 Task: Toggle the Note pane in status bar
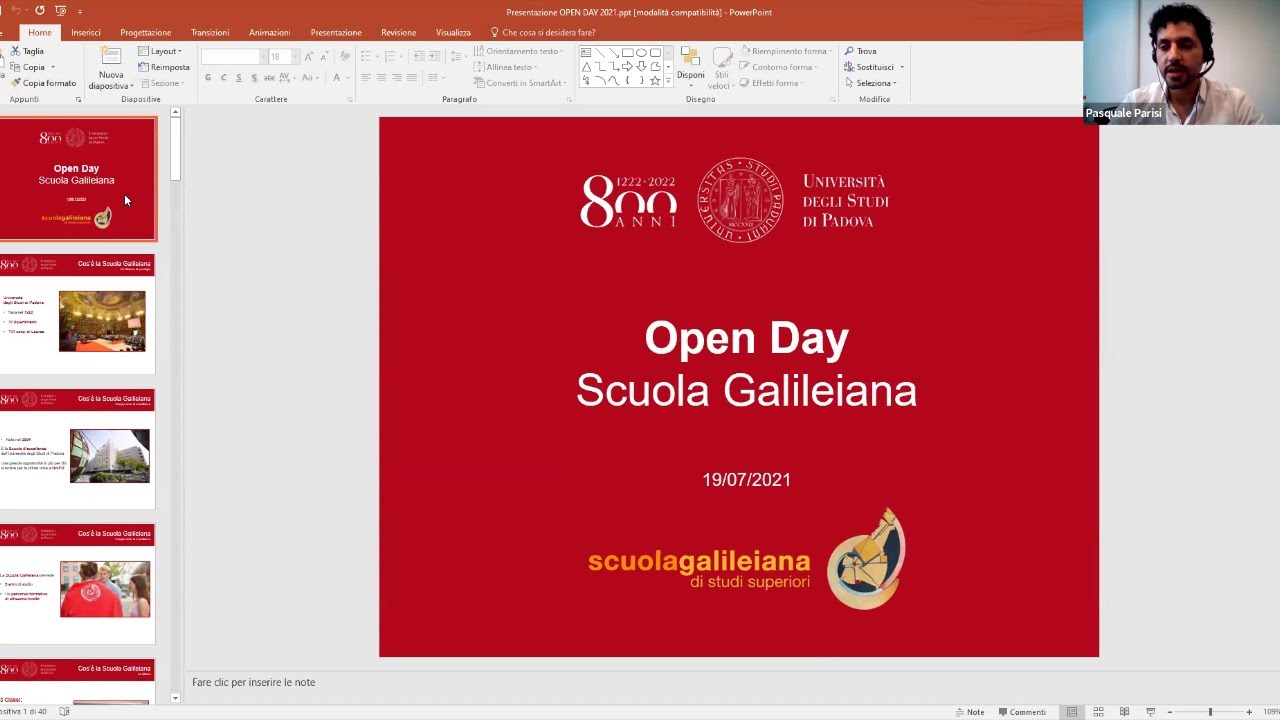point(969,712)
